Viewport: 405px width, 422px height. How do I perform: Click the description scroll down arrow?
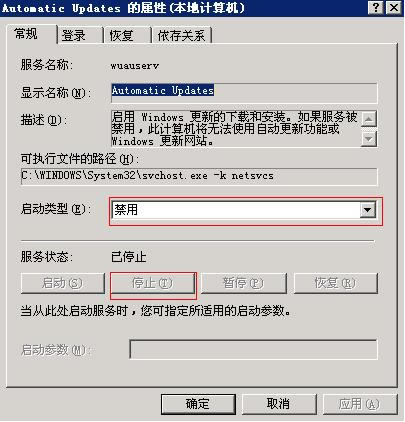pyautogui.click(x=369, y=138)
